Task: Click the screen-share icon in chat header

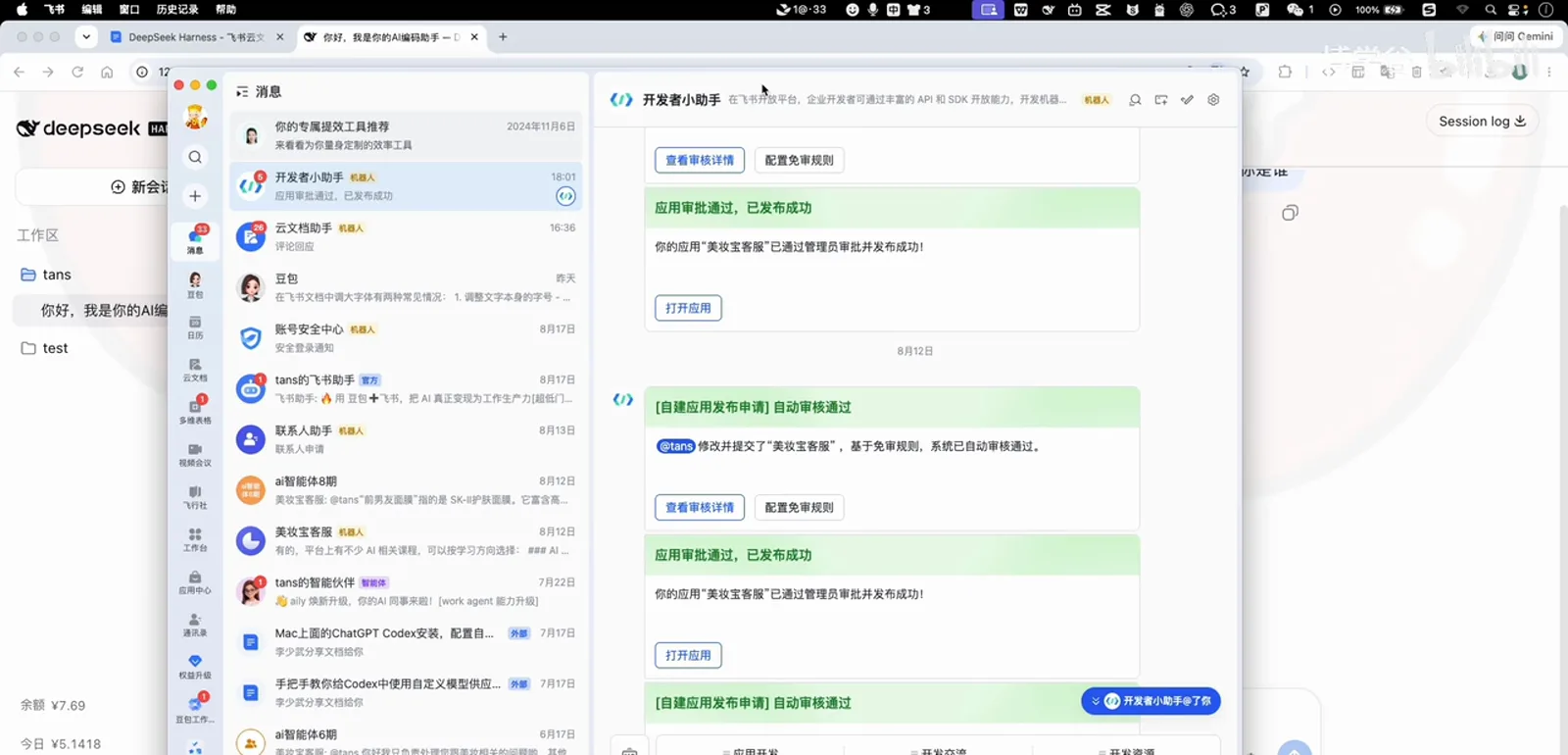Action: [x=1161, y=100]
